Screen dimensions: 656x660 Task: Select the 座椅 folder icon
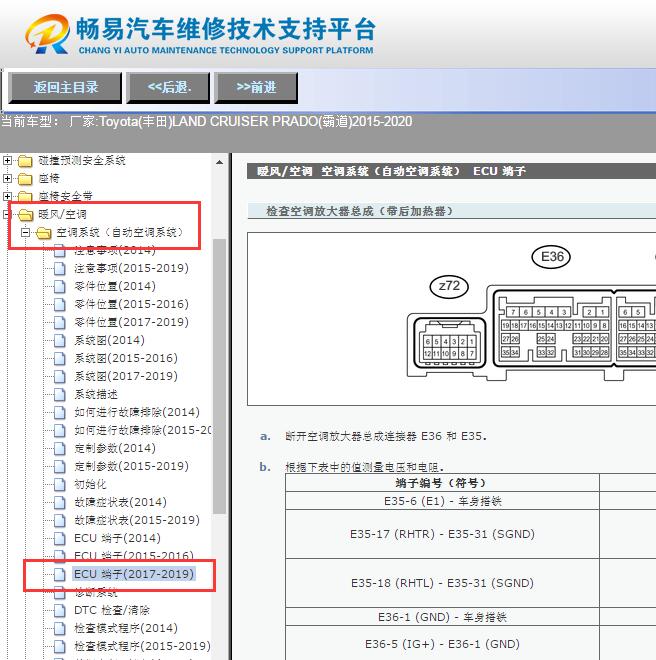[x=25, y=179]
